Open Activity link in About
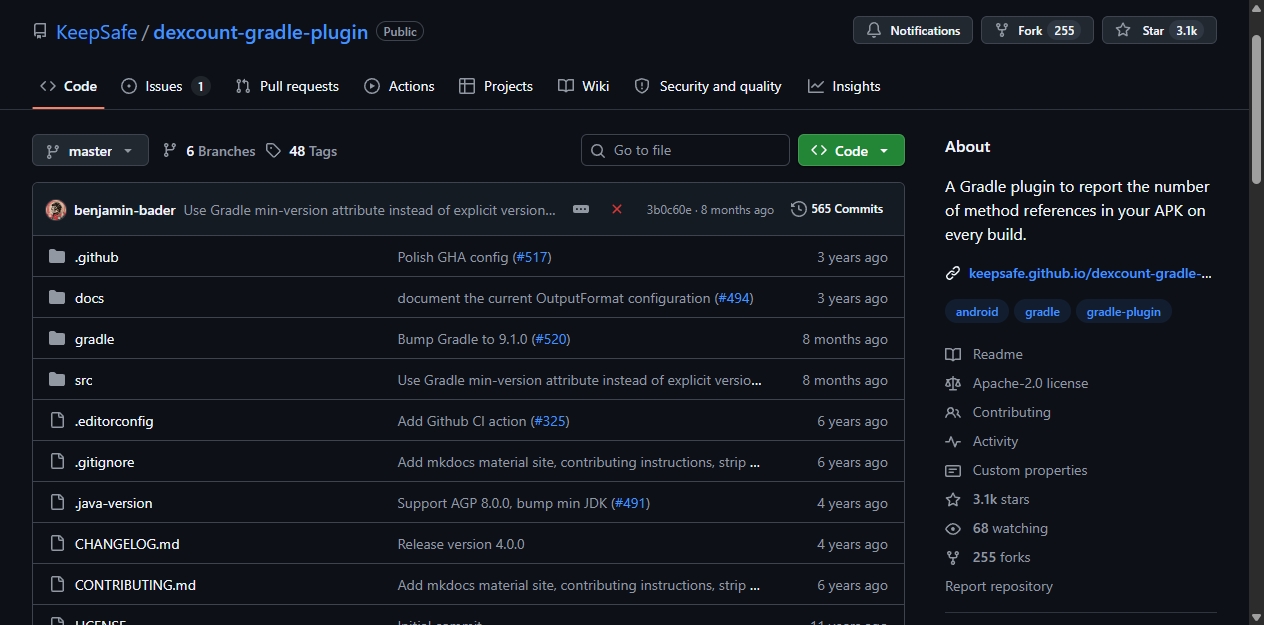This screenshot has height=625, width=1264. click(982, 441)
